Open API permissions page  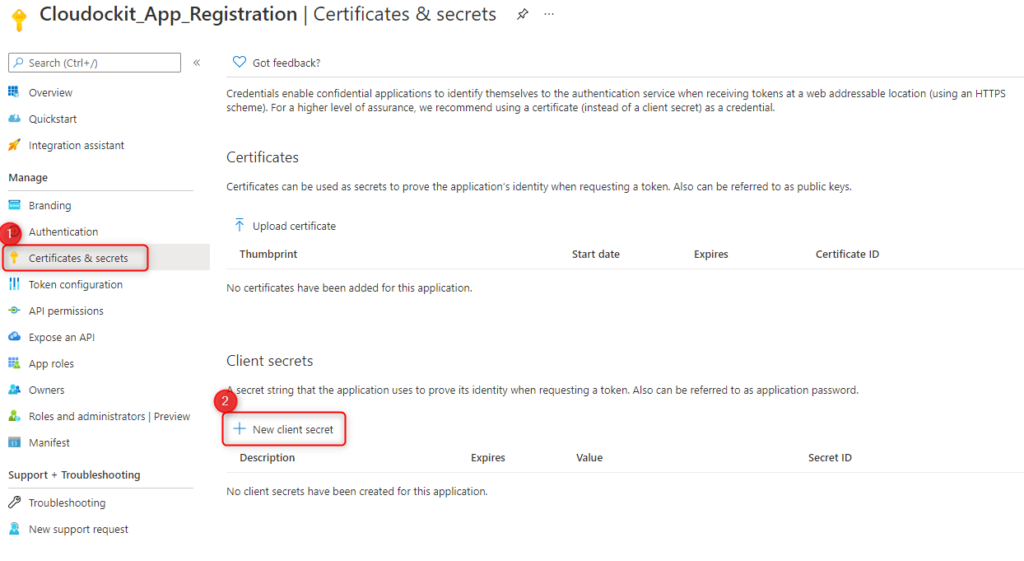(x=66, y=311)
